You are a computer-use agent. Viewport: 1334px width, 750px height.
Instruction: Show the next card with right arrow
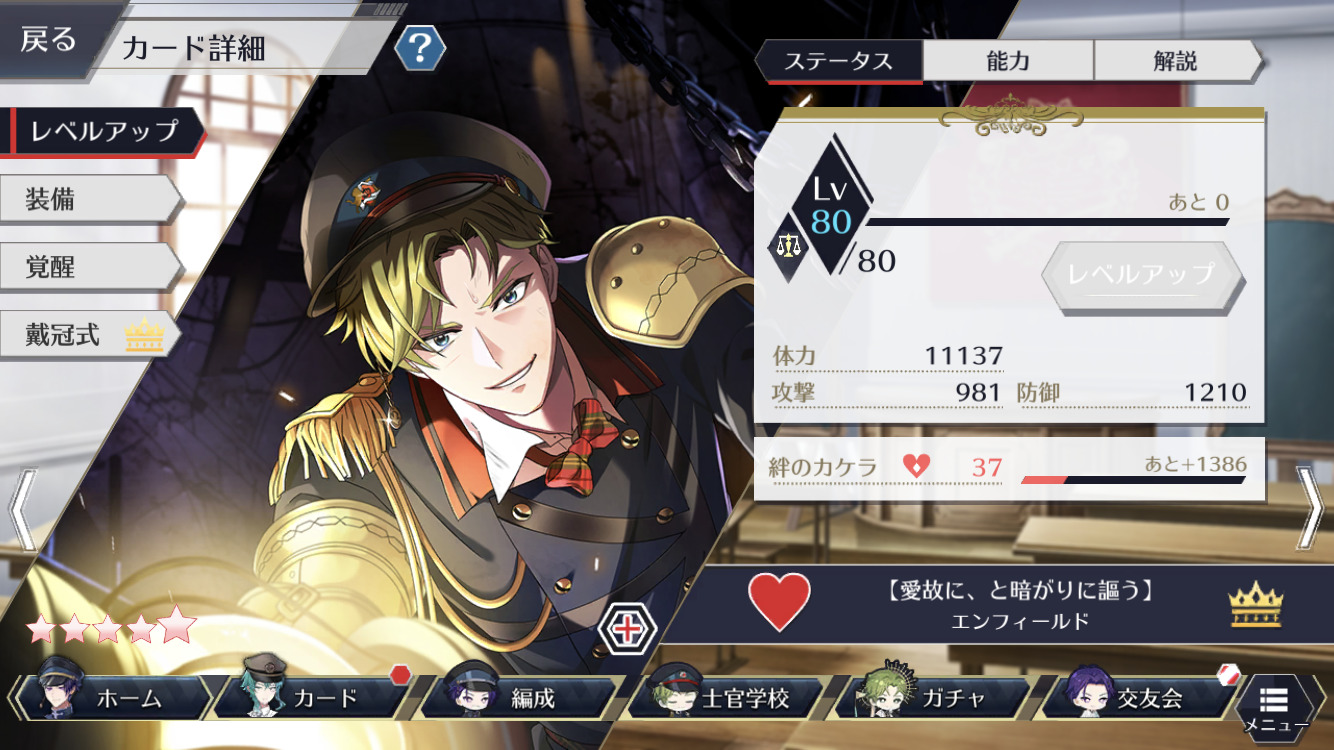[1309, 507]
